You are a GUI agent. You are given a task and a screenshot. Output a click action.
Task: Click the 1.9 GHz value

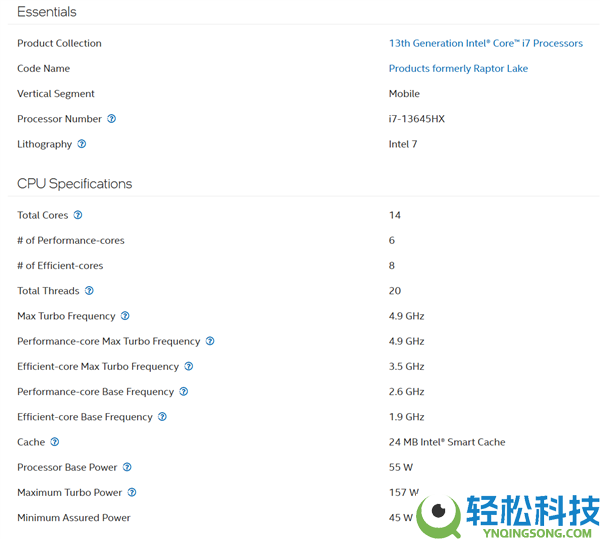click(x=406, y=417)
